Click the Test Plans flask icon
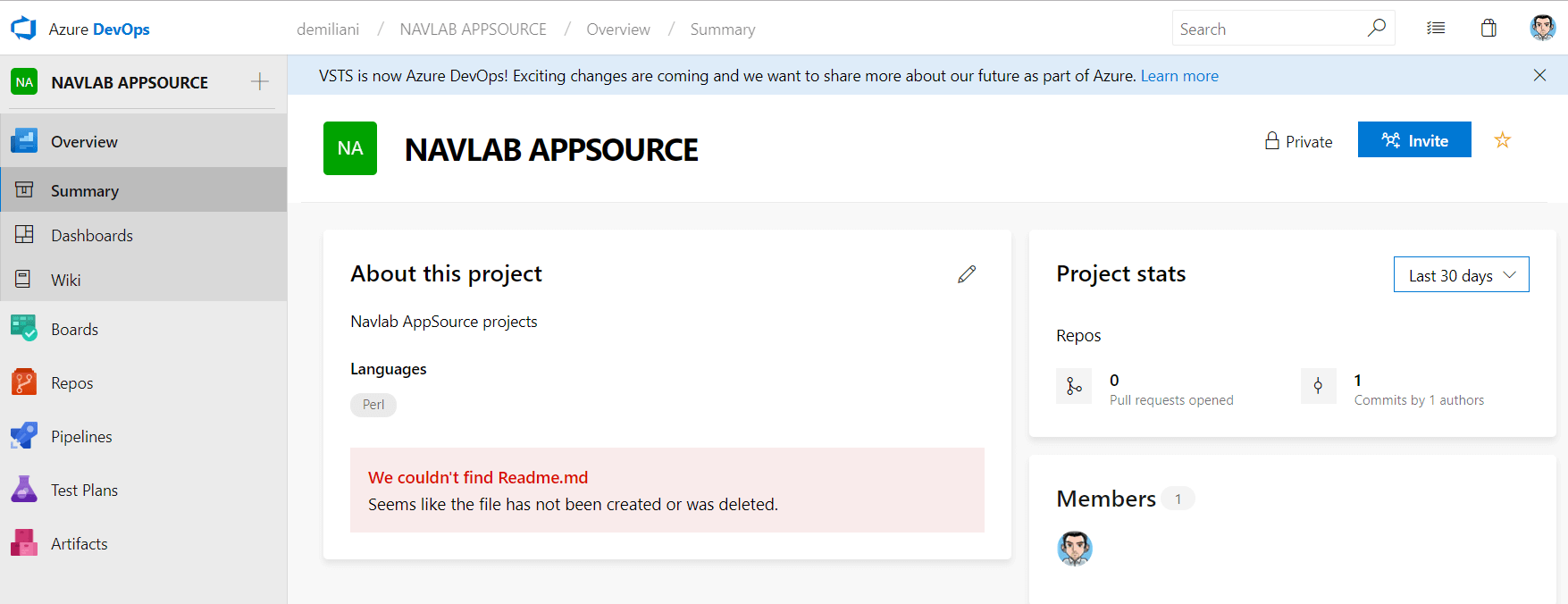Image resolution: width=1568 pixels, height=604 pixels. (x=24, y=489)
